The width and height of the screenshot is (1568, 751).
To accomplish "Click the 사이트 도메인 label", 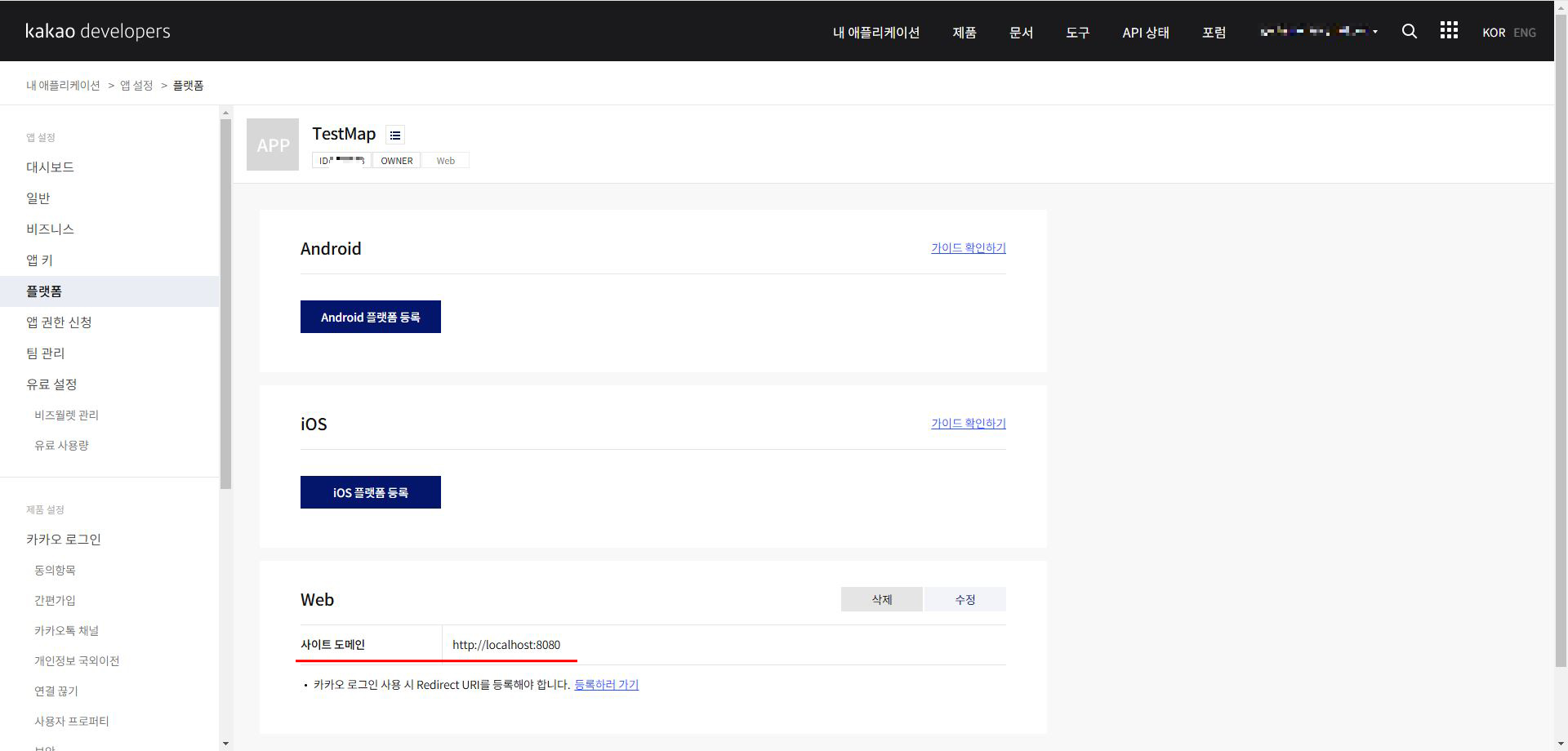I will [332, 644].
